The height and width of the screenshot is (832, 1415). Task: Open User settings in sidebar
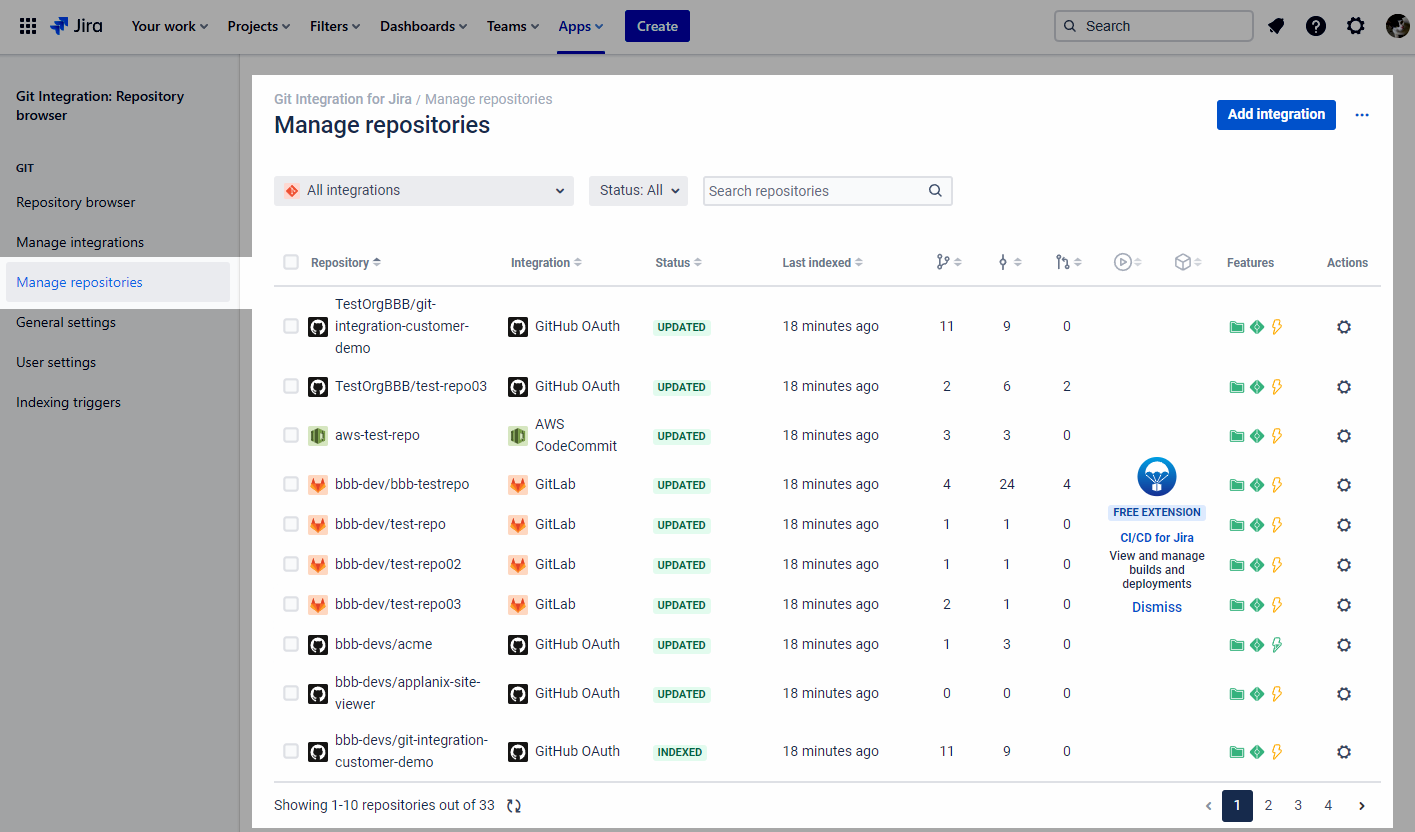(x=56, y=362)
